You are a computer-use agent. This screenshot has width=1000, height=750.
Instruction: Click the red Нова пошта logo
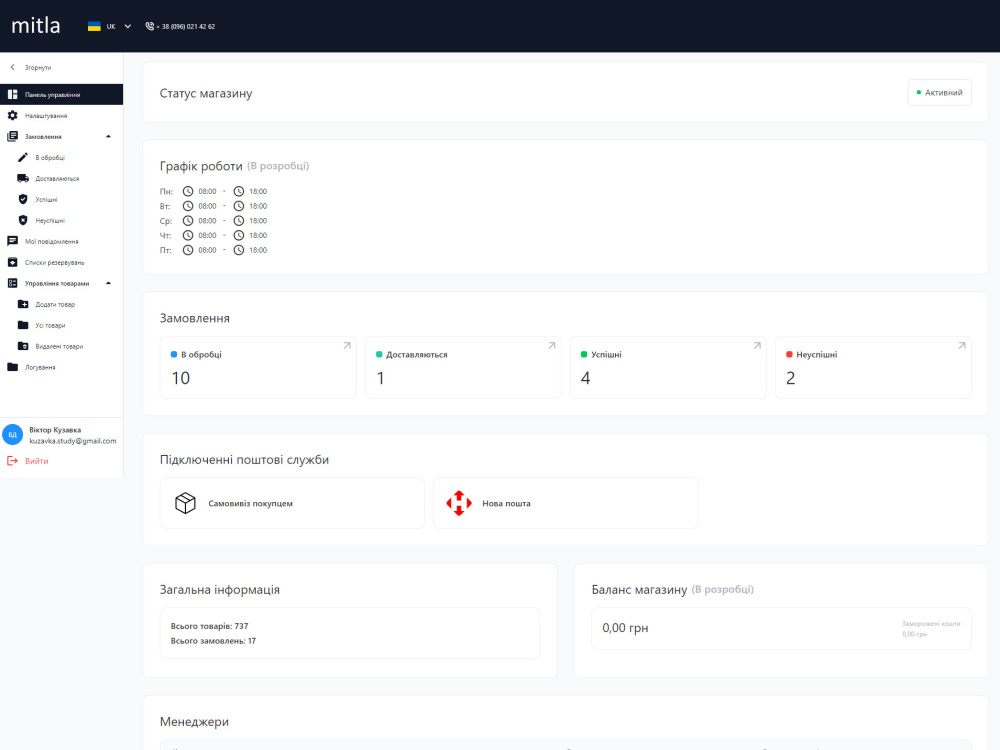coord(459,503)
